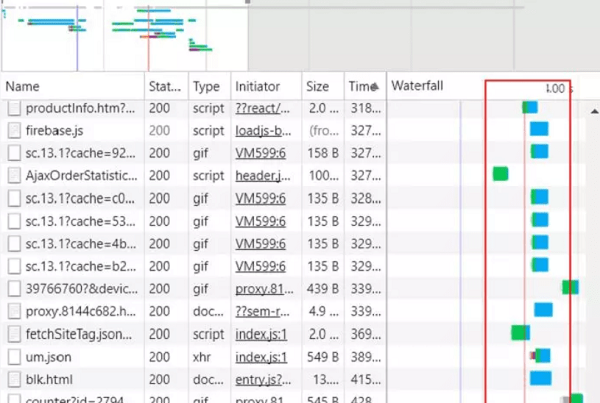
Task: Sort by the Name column header
Action: [x=23, y=87]
